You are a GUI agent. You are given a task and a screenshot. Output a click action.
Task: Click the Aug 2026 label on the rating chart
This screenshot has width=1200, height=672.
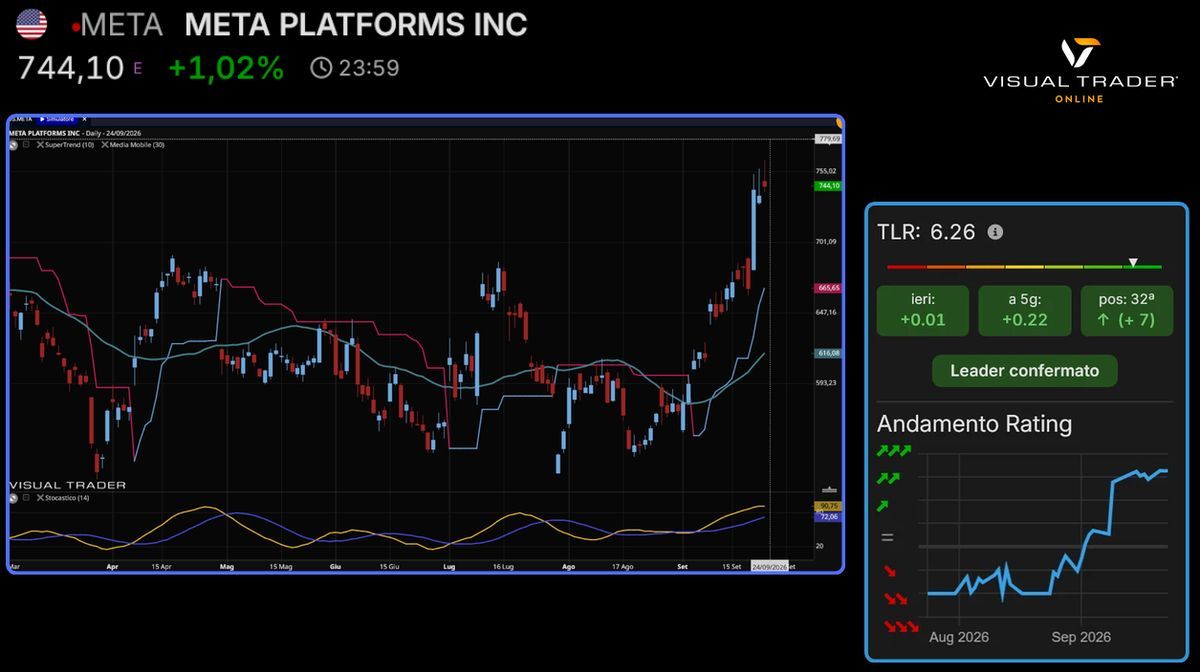[x=958, y=637]
